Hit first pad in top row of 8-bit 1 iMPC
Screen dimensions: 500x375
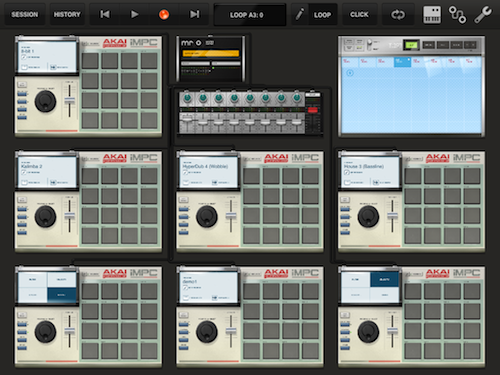(x=90, y=61)
